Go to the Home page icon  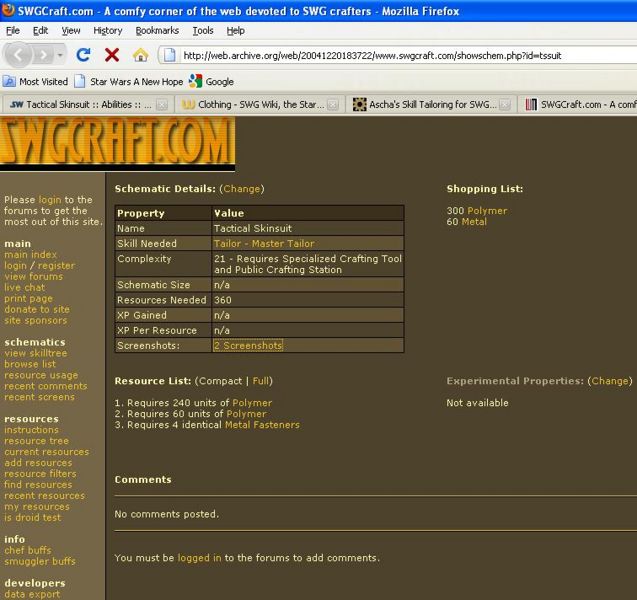click(140, 55)
